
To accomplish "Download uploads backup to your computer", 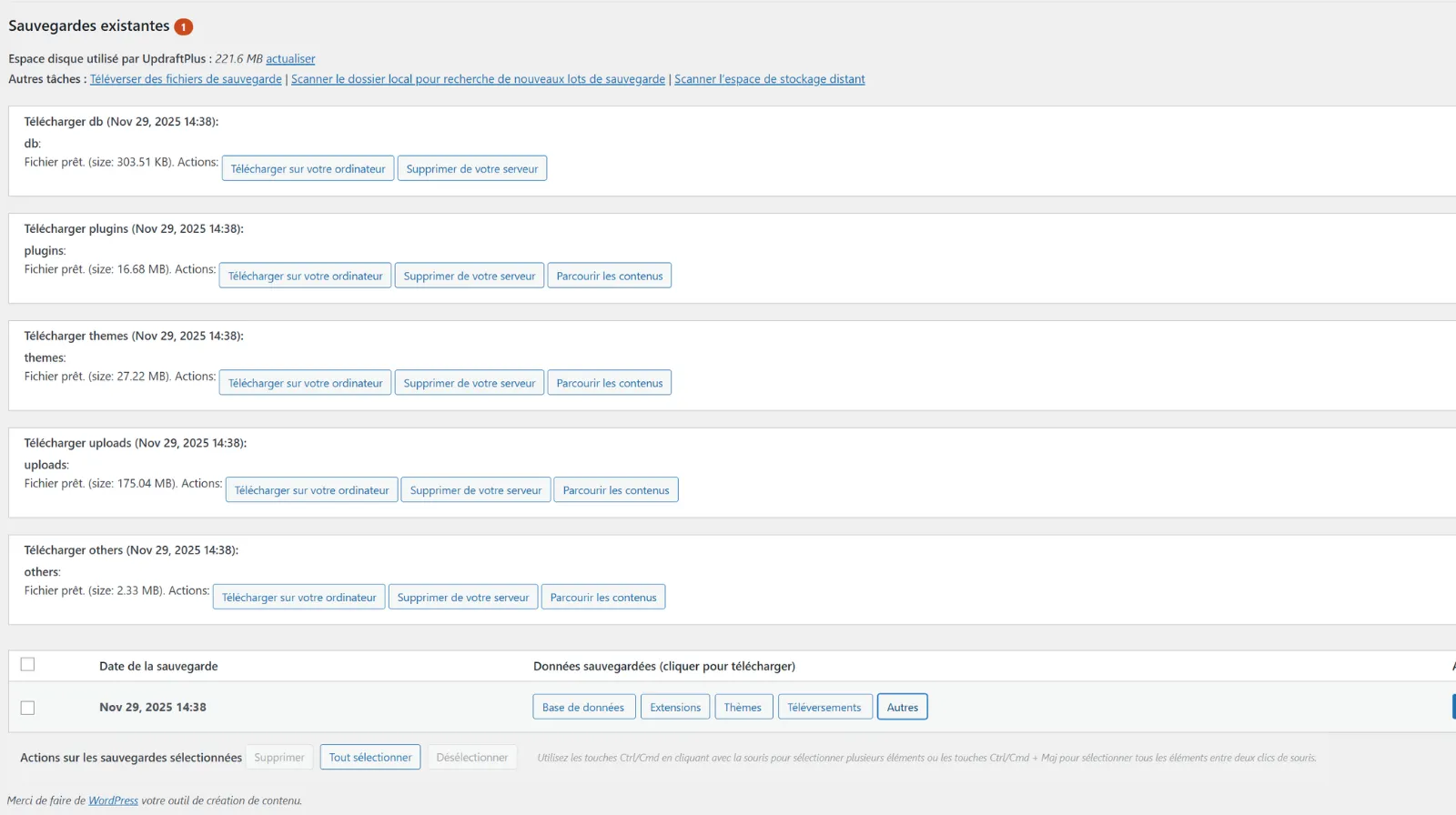I will tap(311, 490).
